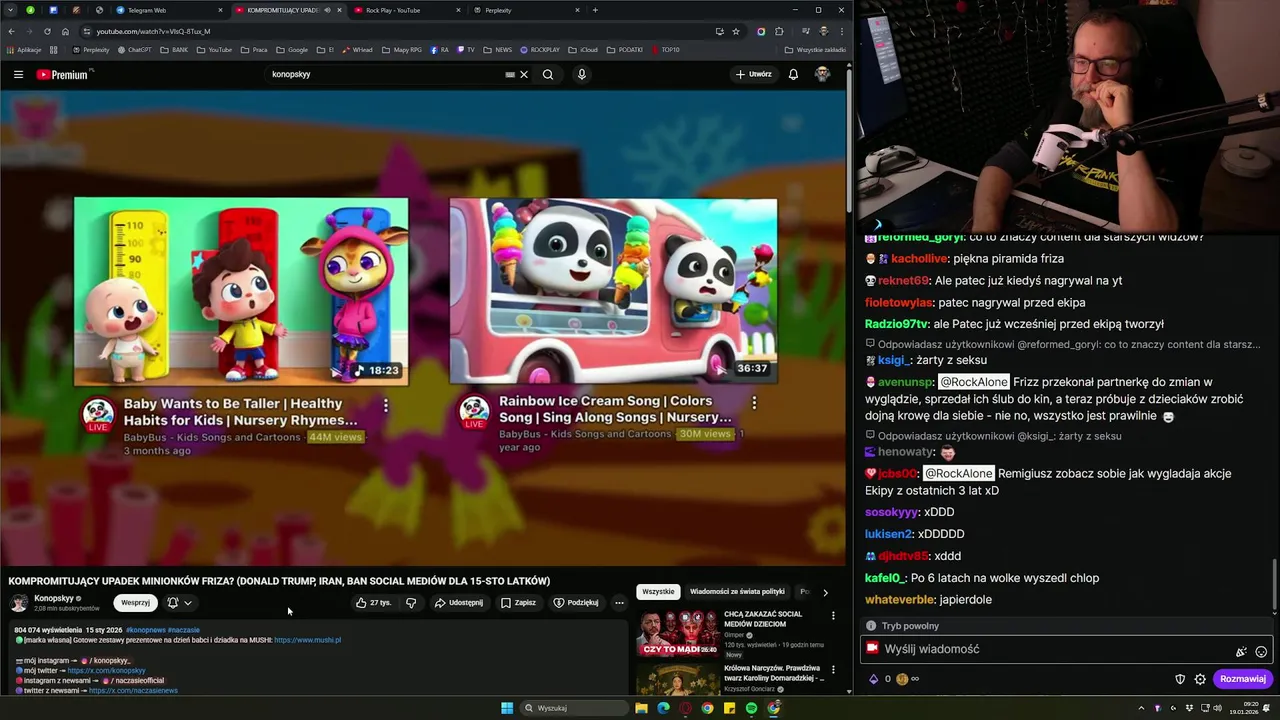Open the Wszystkie zakładki folder
Image resolution: width=1280 pixels, height=720 pixels.
pyautogui.click(x=815, y=49)
